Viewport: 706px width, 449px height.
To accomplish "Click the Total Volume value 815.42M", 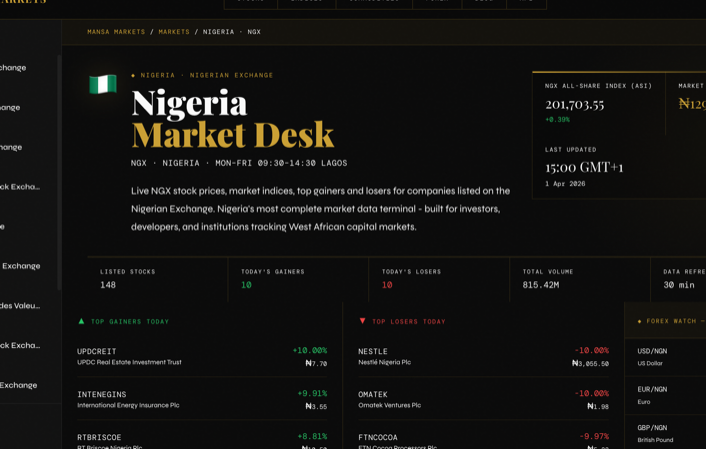I will [x=541, y=285].
